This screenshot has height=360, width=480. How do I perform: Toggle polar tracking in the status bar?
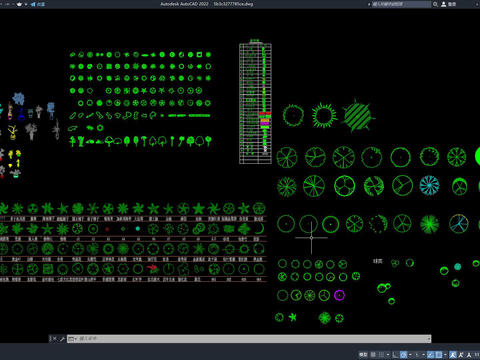click(403, 355)
